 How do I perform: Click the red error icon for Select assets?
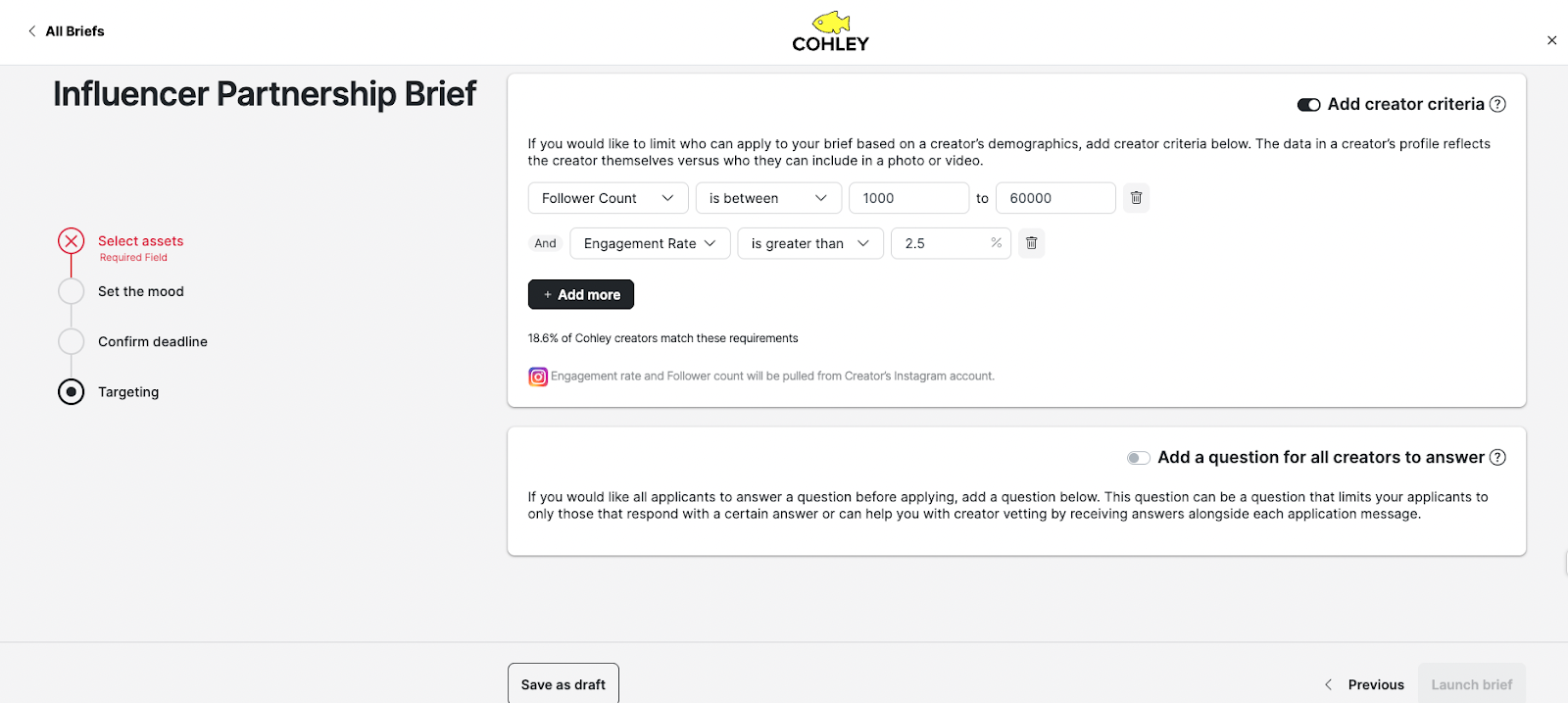point(71,241)
